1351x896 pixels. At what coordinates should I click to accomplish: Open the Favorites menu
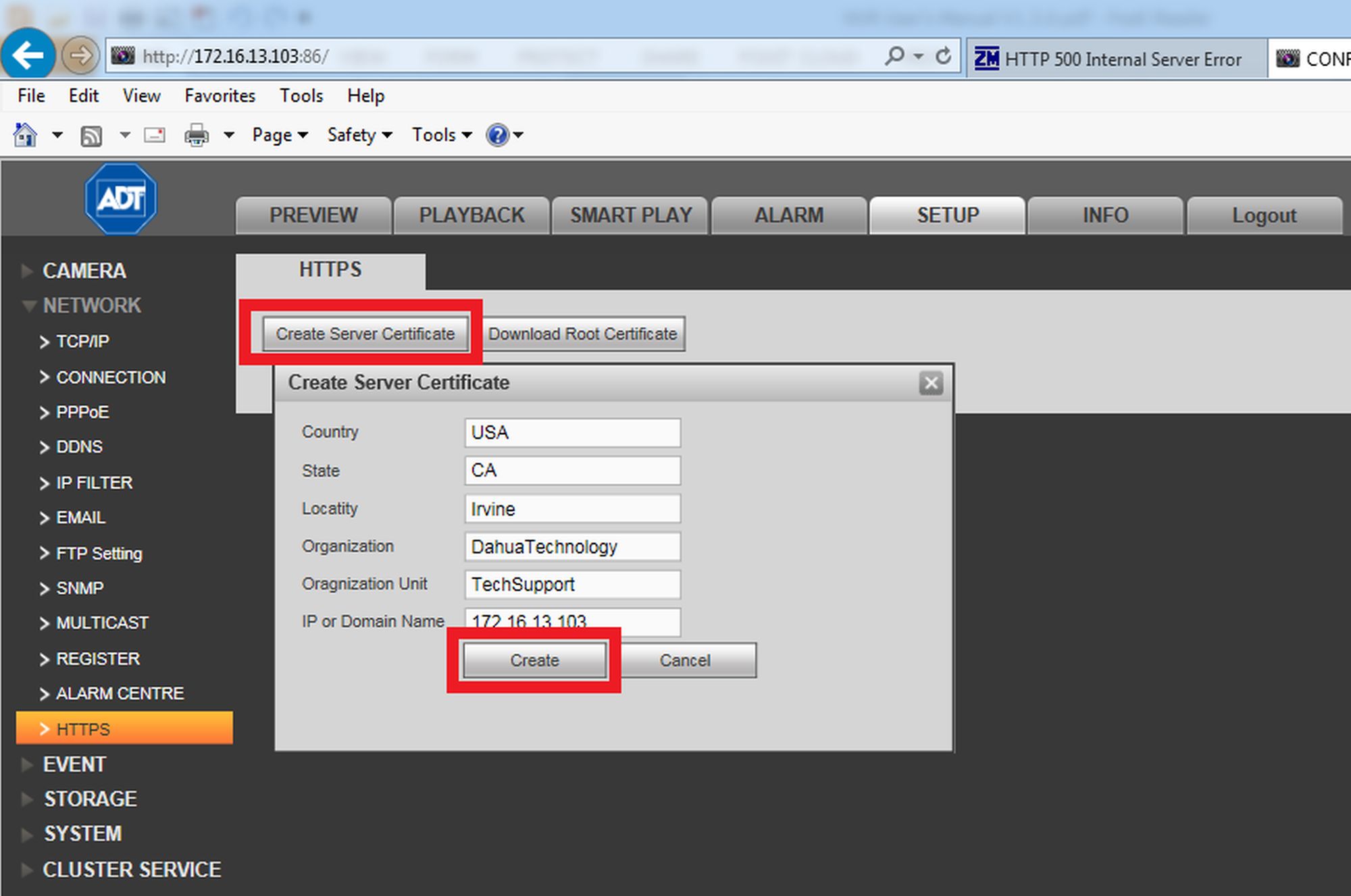[220, 96]
